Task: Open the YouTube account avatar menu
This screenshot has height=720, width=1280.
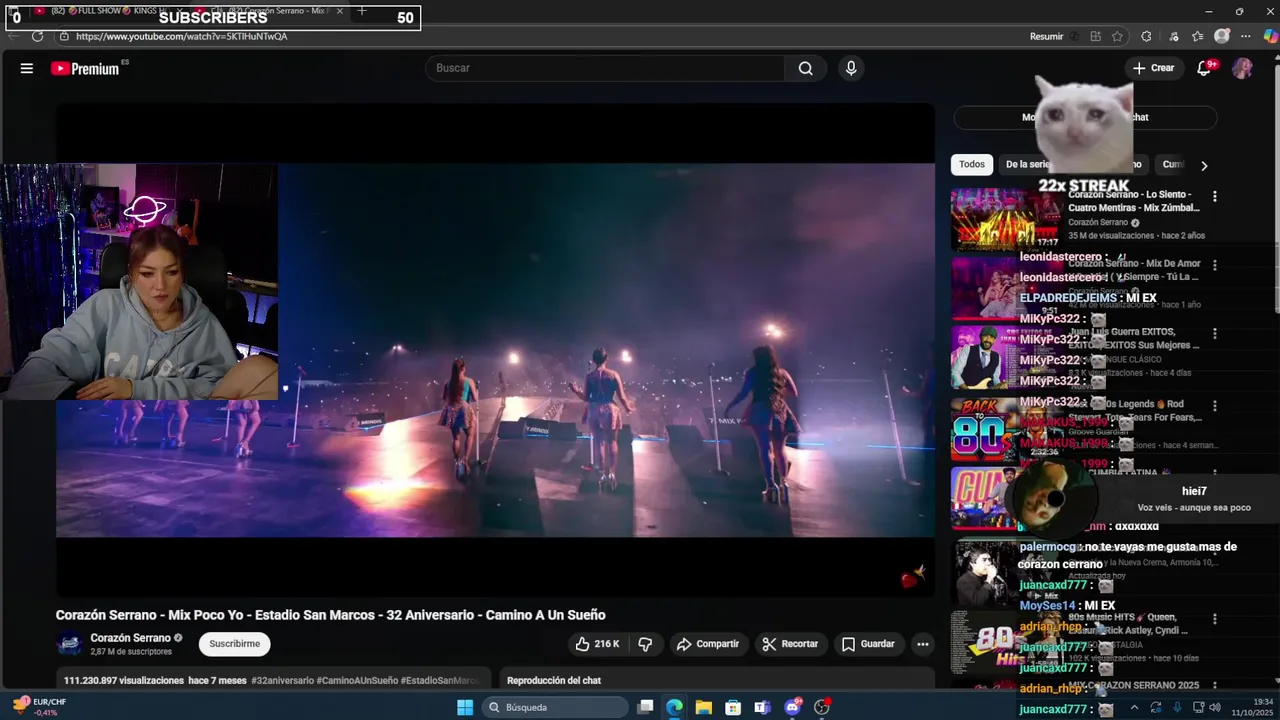Action: pos(1242,68)
